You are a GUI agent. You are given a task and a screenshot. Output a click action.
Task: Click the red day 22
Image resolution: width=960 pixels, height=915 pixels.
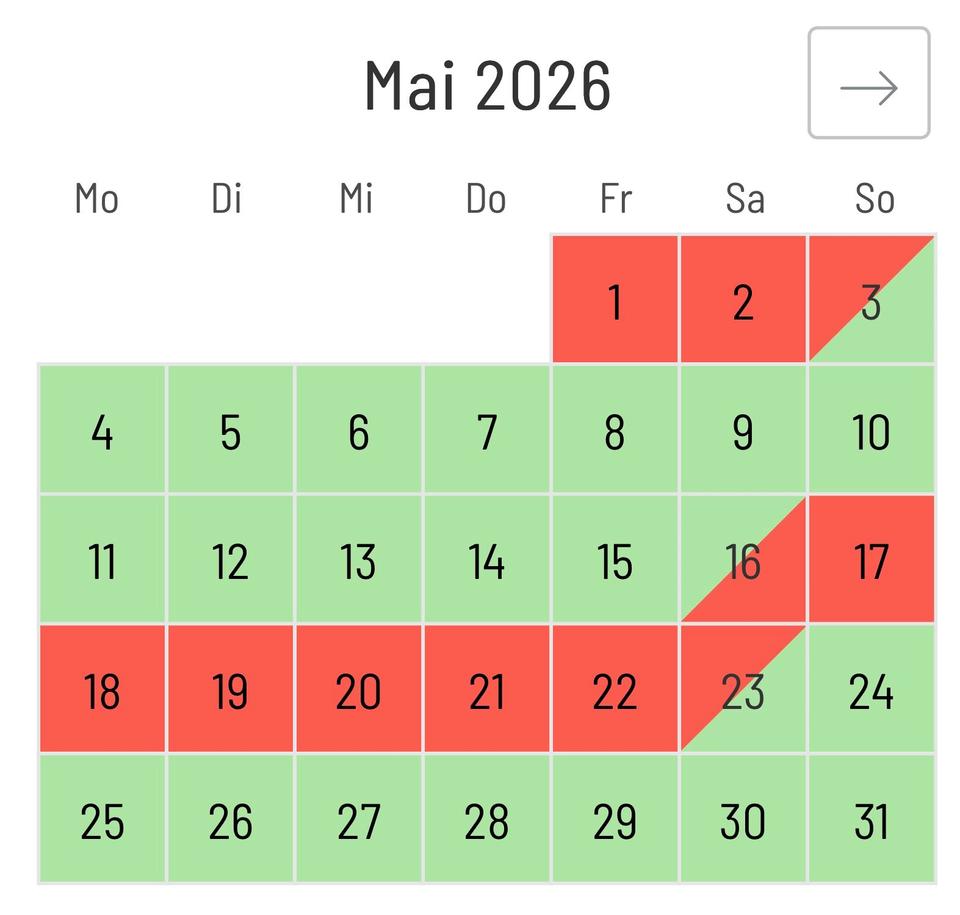615,689
